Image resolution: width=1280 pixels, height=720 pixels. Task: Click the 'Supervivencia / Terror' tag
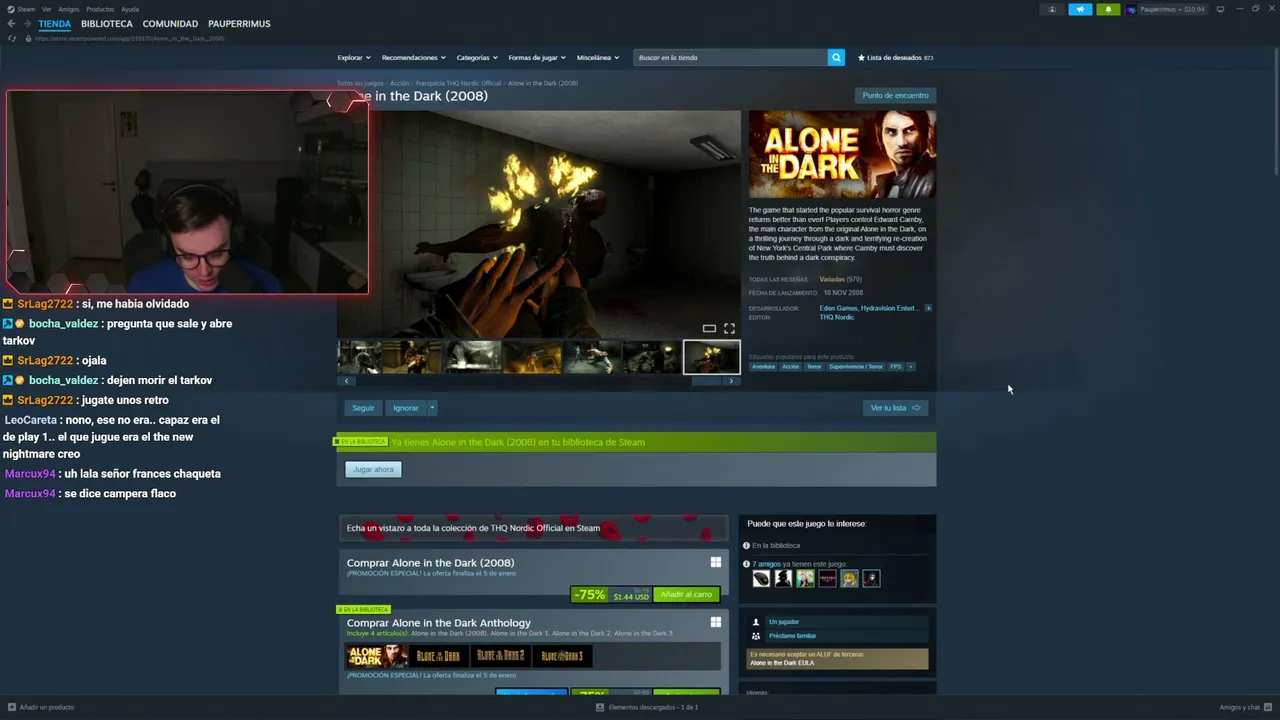856,366
